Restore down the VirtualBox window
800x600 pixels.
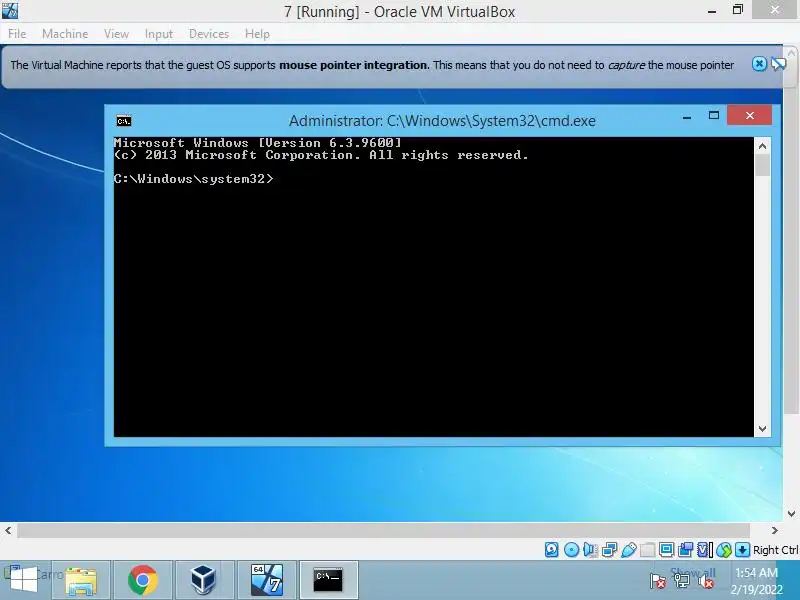(738, 10)
